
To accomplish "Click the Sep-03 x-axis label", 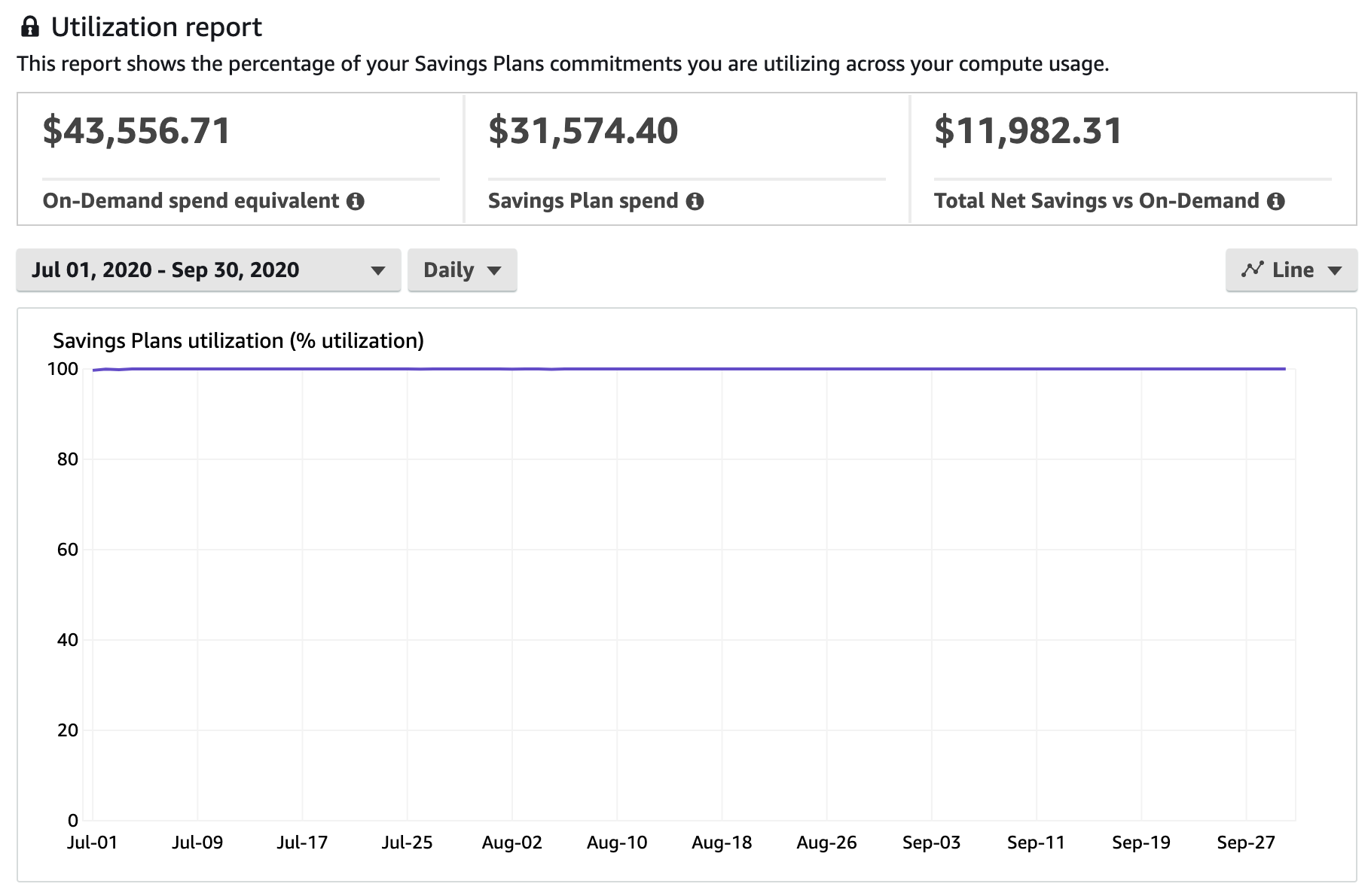I will tap(931, 843).
